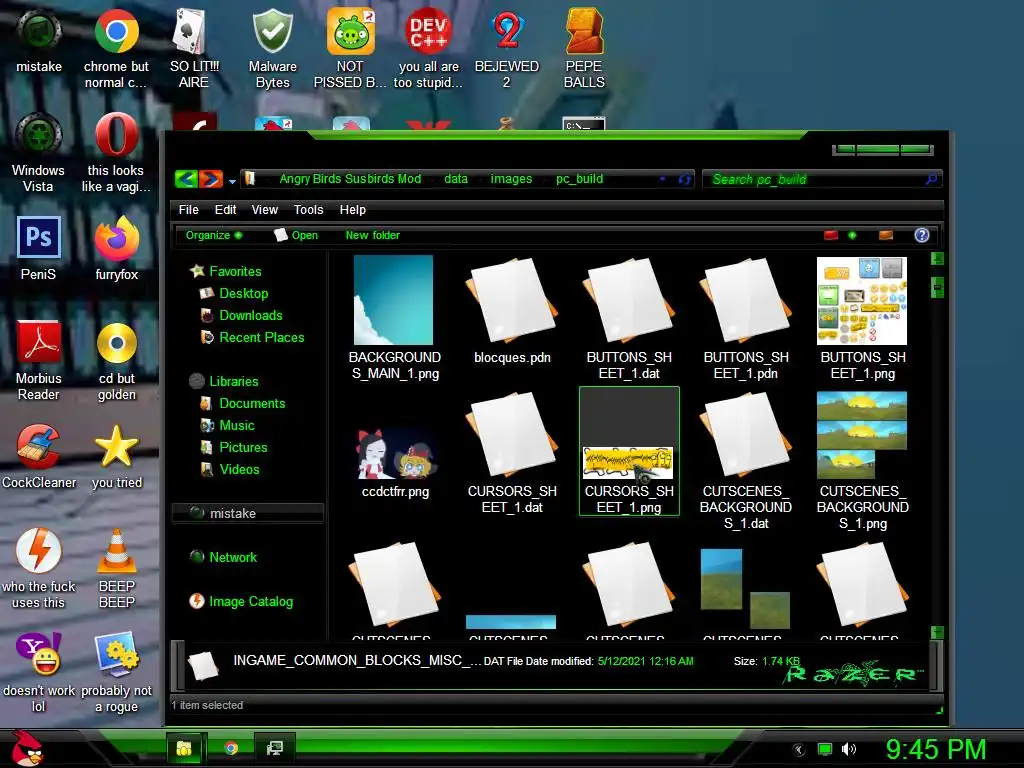
Task: Open the Tools menu
Action: click(308, 210)
